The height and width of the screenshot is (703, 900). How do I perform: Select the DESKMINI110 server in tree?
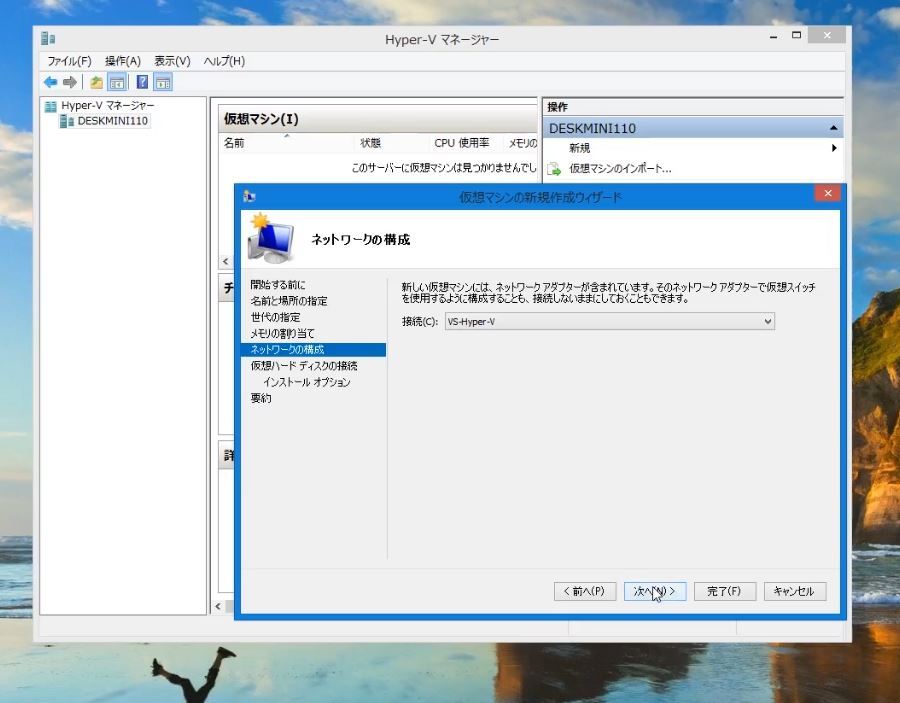point(112,121)
